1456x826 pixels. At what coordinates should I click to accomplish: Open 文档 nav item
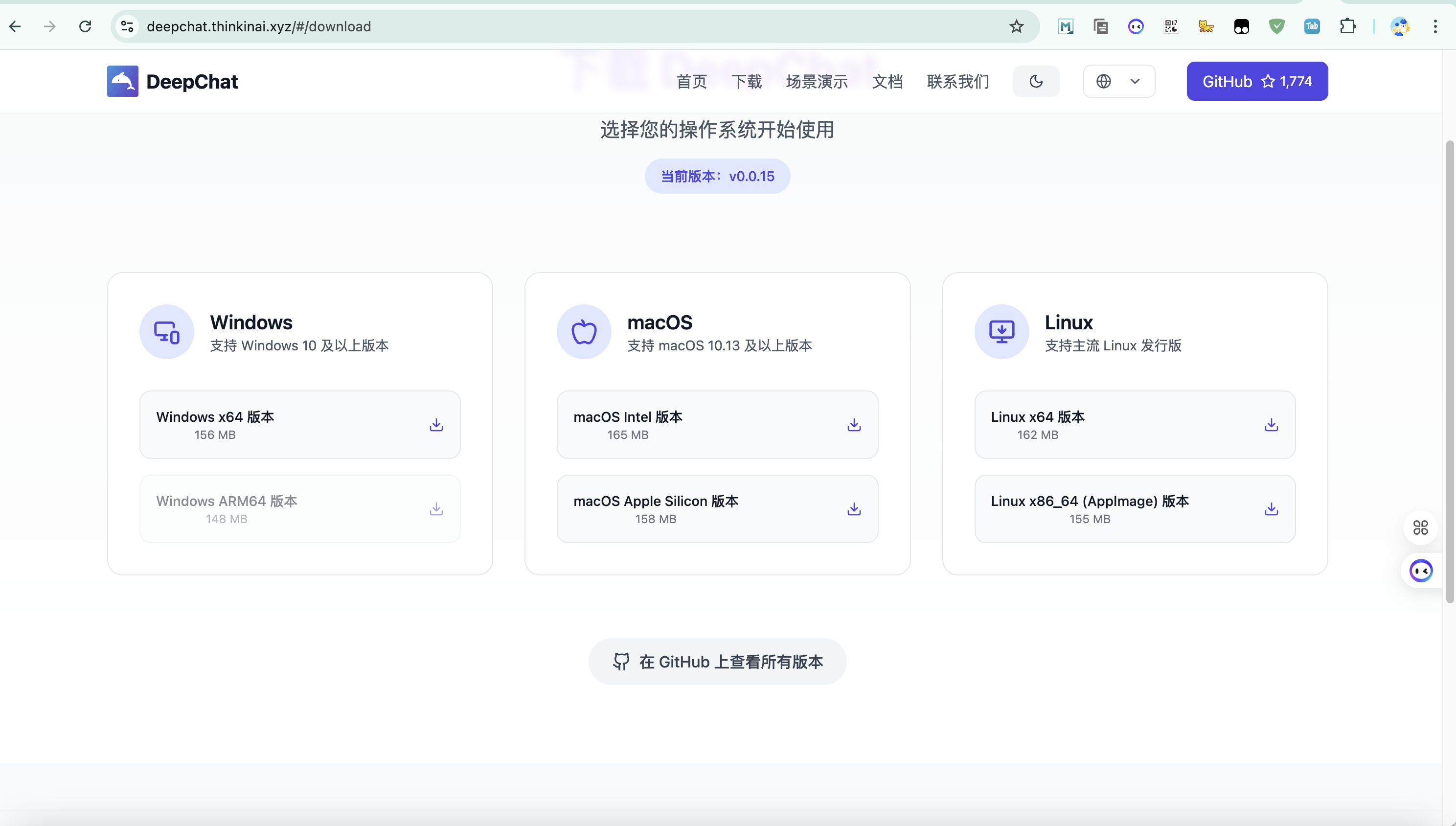tap(887, 82)
